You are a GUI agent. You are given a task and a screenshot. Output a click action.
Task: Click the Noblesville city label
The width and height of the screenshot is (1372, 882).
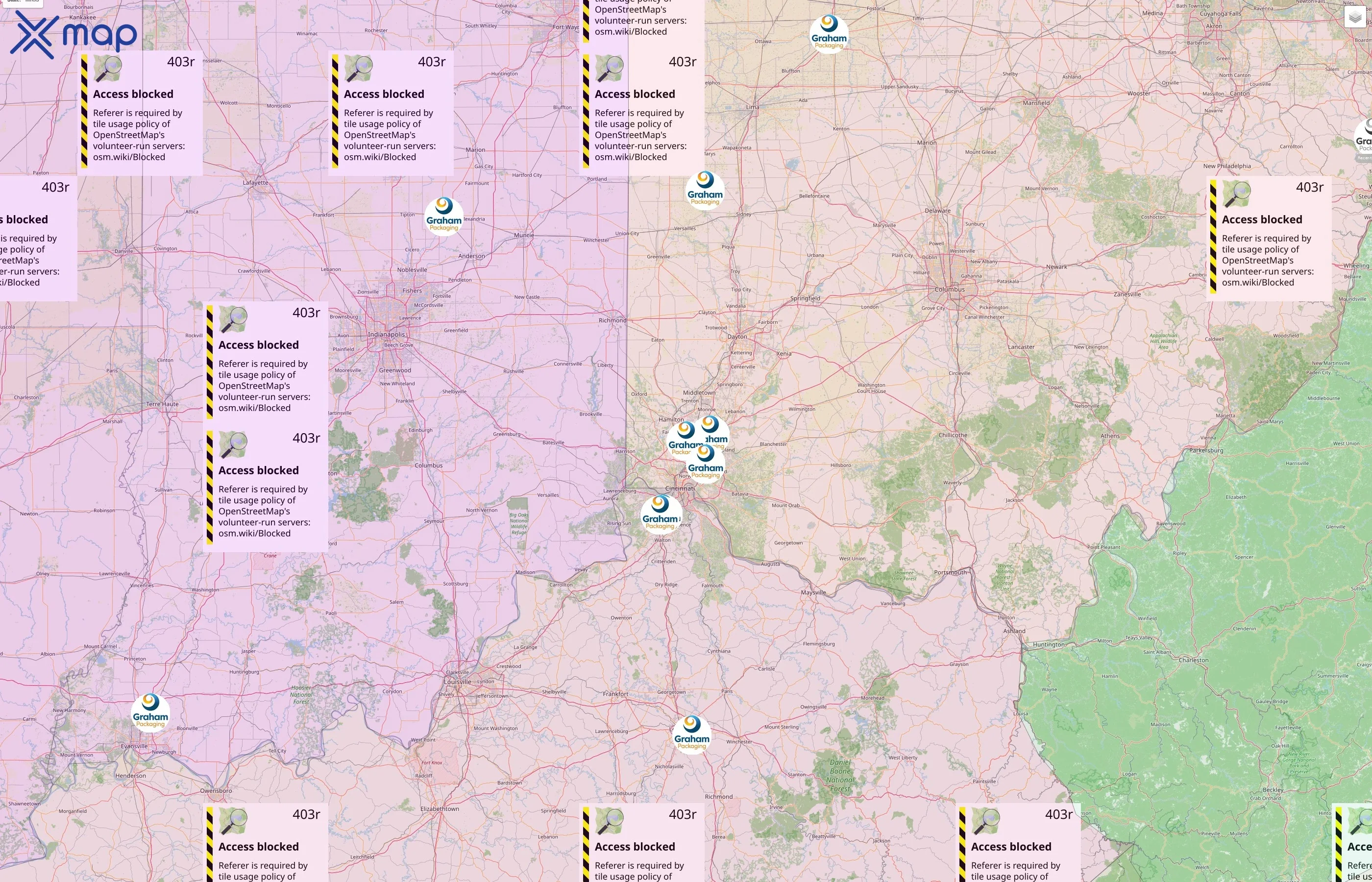[412, 270]
